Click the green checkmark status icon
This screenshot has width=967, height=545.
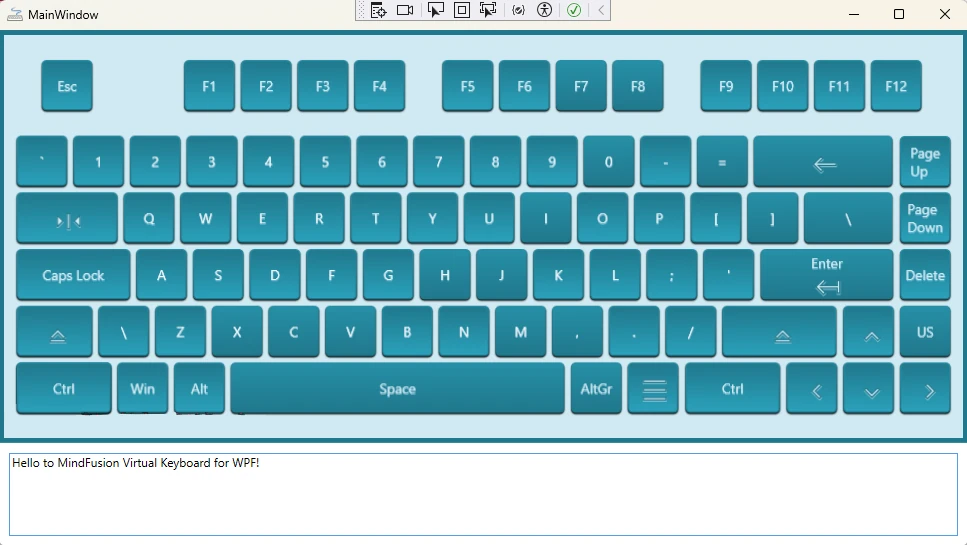pos(574,10)
